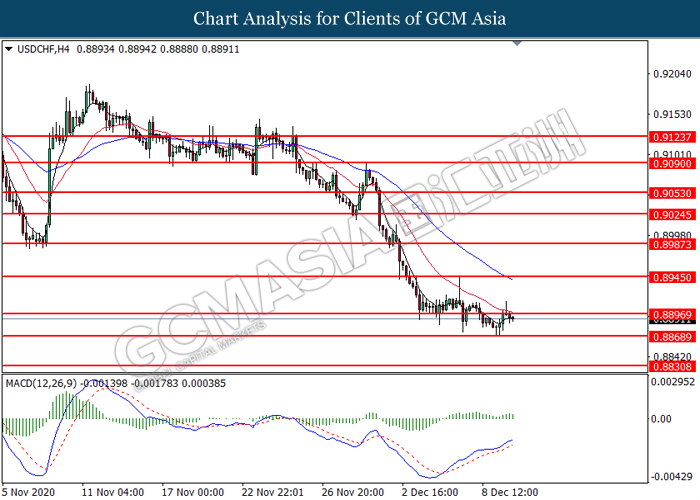Click the 0.88308 red price level label
This screenshot has width=700, height=500.
tap(672, 367)
